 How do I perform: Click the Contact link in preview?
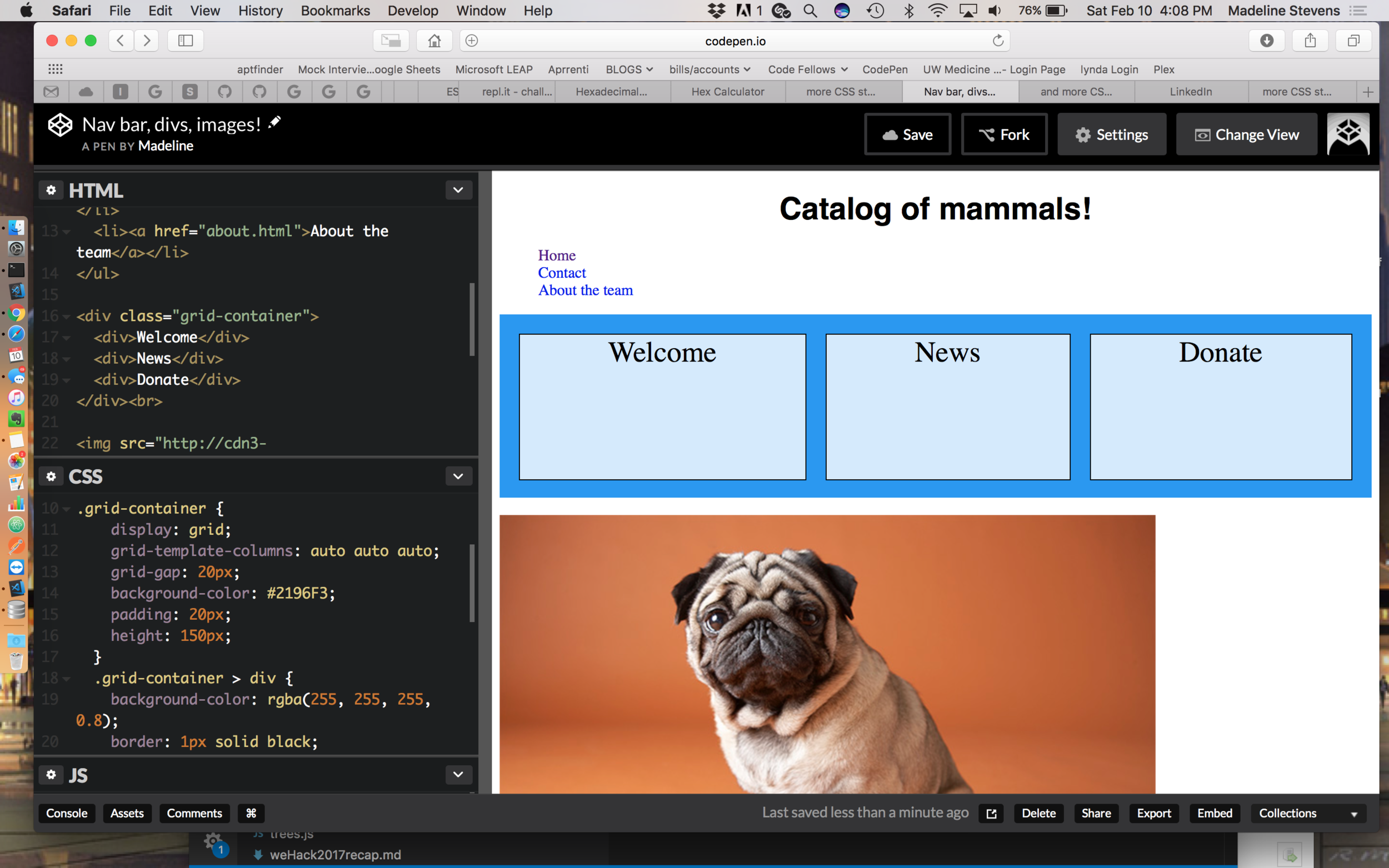point(562,273)
